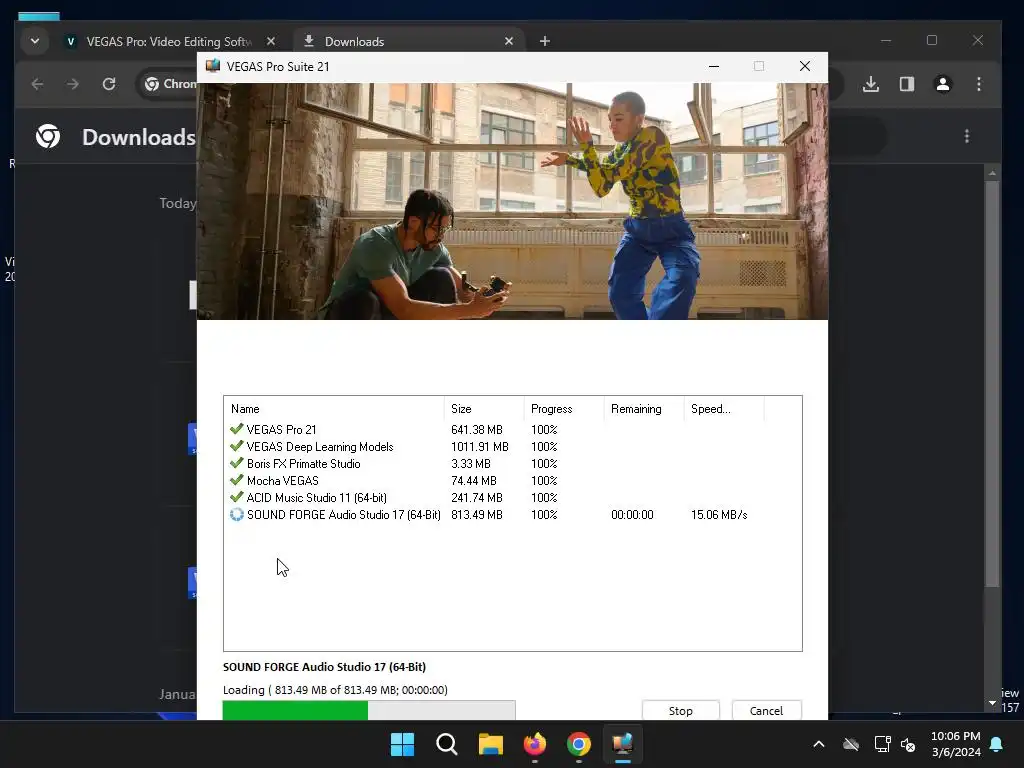The height and width of the screenshot is (768, 1024).
Task: Click the checkmark beside Boris FX Primatte Studio
Action: tap(236, 463)
